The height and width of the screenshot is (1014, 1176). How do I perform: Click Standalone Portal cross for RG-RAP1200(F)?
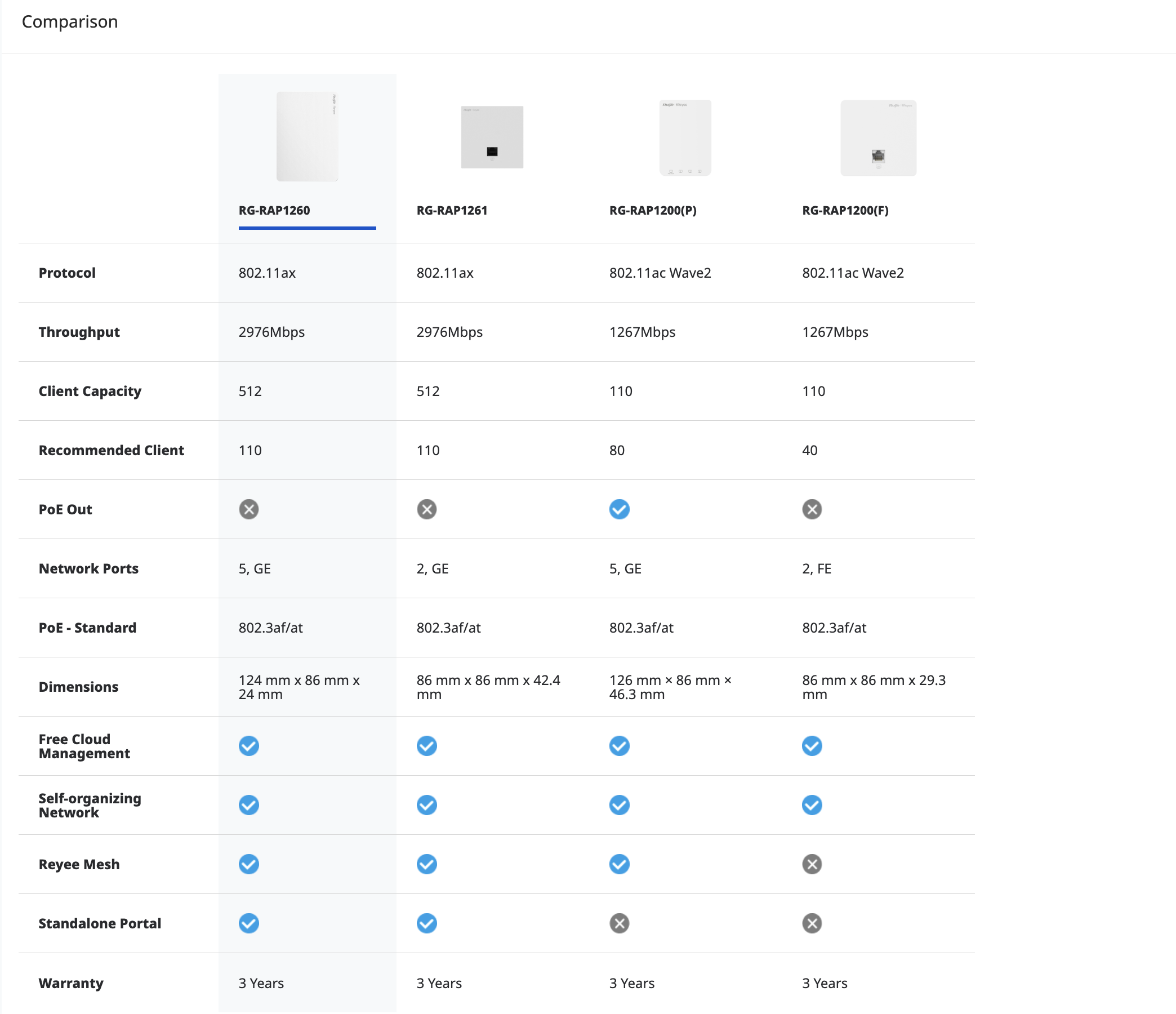click(812, 923)
